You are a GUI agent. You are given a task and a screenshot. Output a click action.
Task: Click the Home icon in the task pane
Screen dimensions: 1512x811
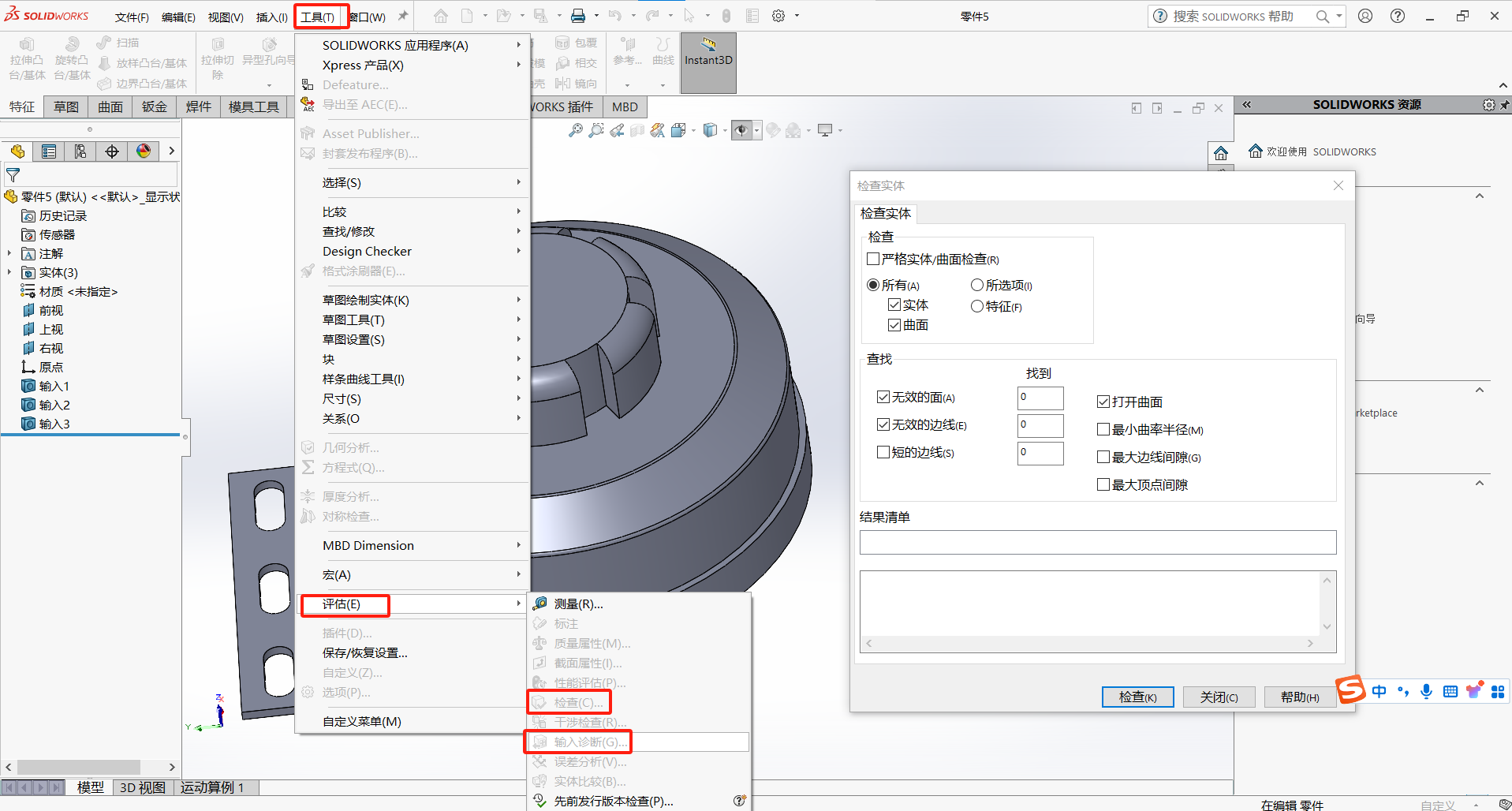point(1220,153)
